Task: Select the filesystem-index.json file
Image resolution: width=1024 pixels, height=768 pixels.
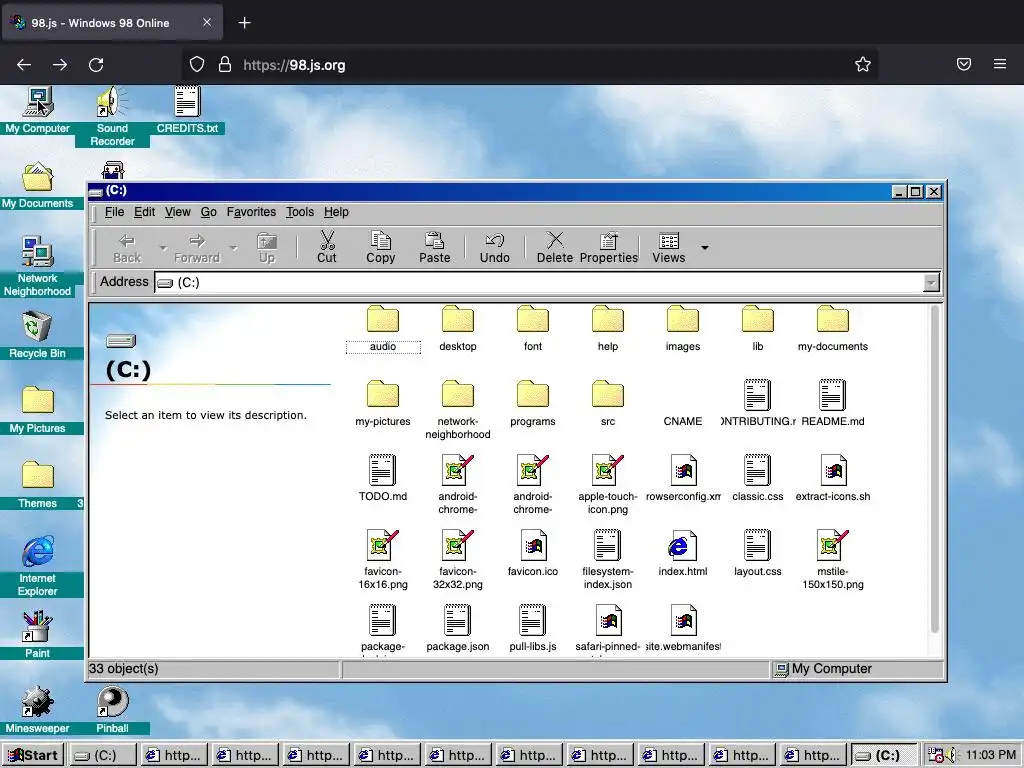Action: coord(608,560)
